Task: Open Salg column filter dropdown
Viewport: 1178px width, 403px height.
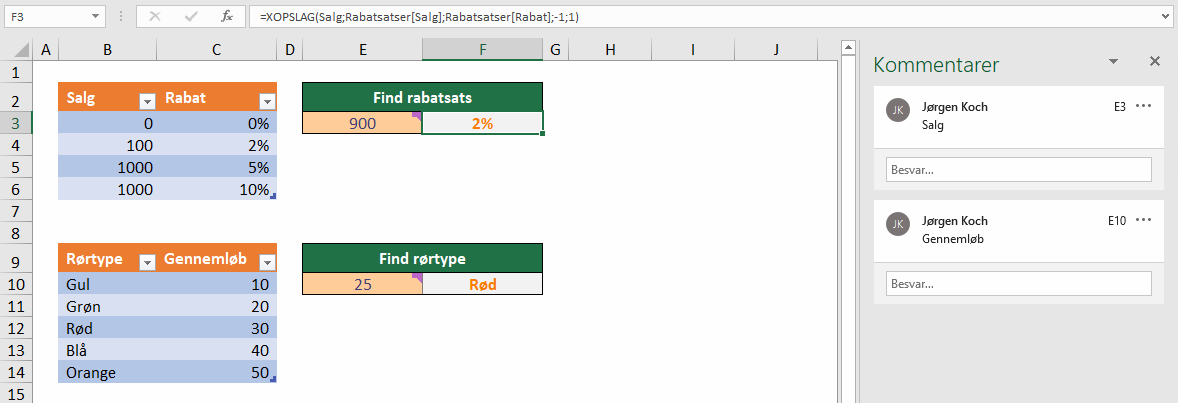Action: tap(147, 102)
